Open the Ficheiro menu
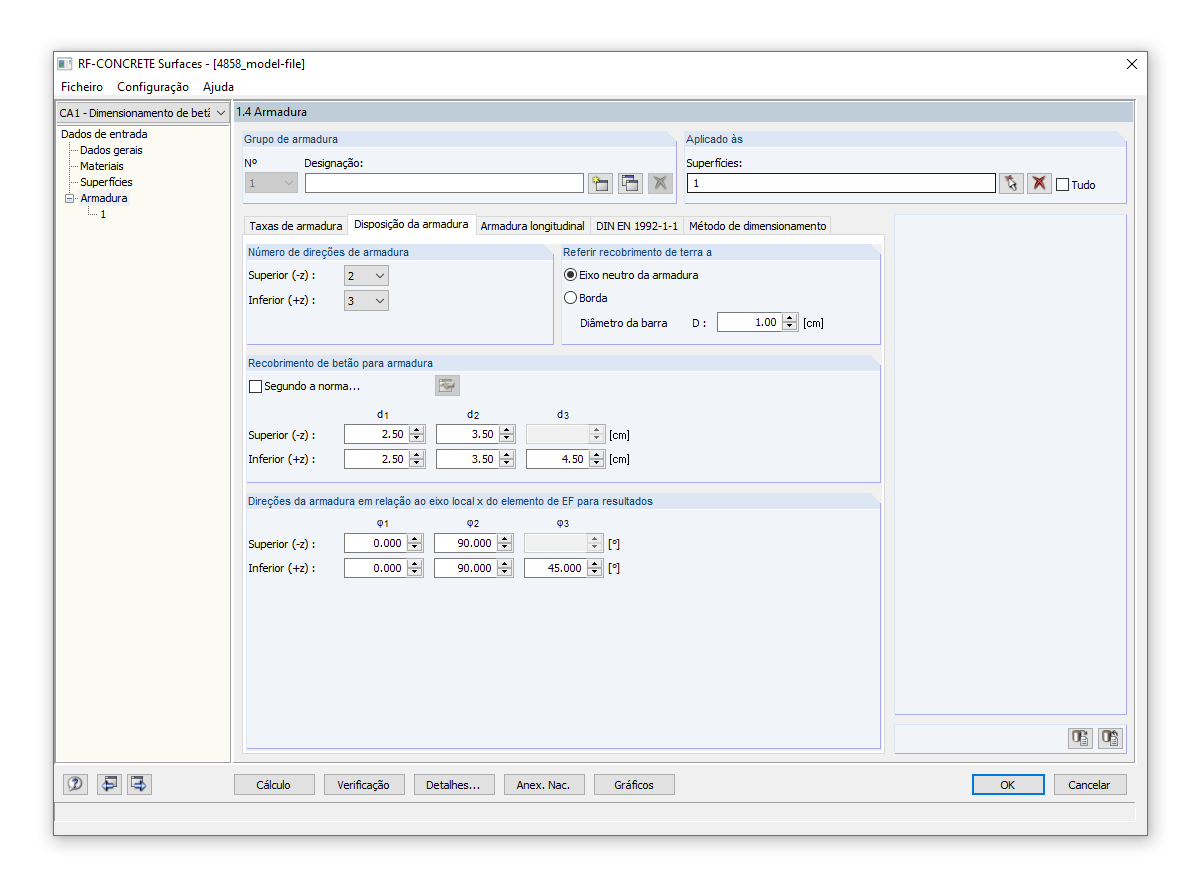Viewport: 1198px width, 872px height. pos(82,86)
